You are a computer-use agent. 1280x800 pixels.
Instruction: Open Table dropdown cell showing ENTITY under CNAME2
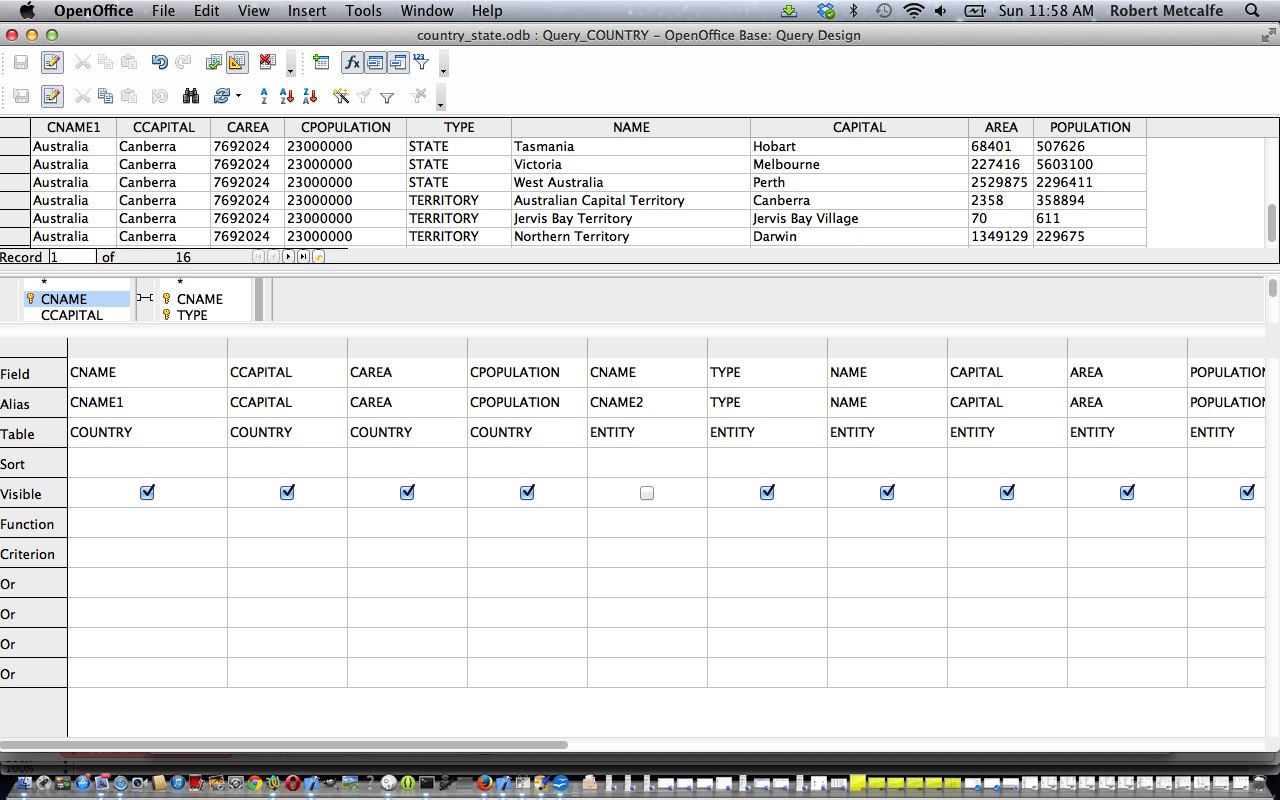[647, 432]
